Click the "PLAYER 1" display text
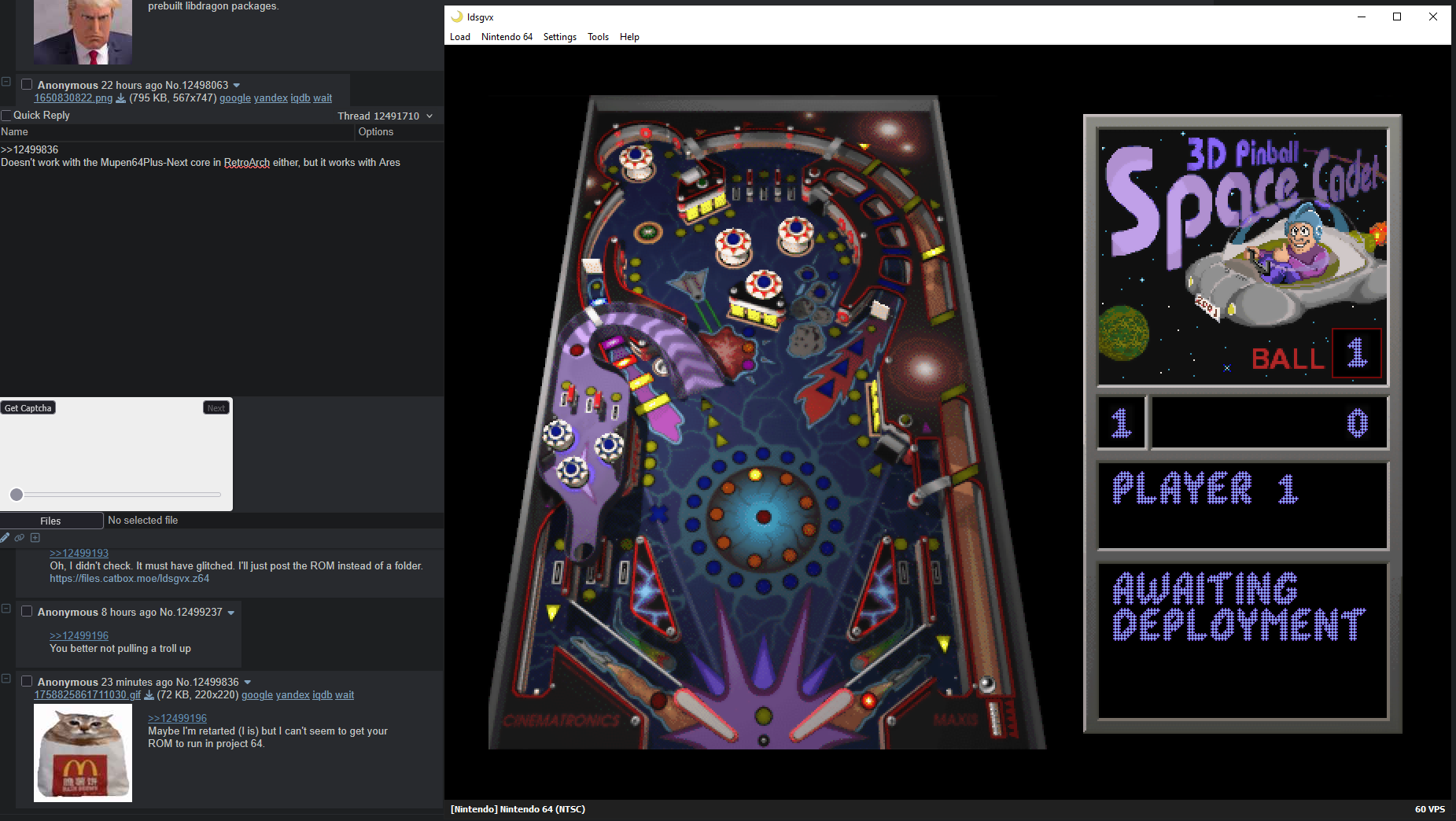Screen dimensions: 1456x821 pos(1205,488)
